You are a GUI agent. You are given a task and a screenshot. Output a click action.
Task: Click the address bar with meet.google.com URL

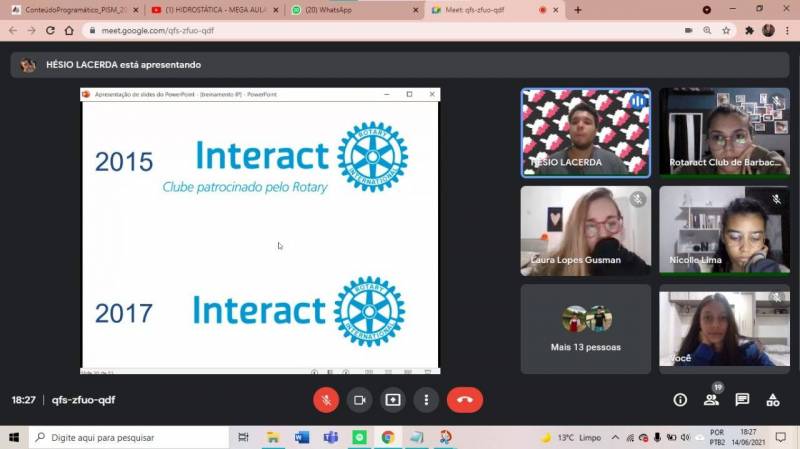click(x=383, y=31)
